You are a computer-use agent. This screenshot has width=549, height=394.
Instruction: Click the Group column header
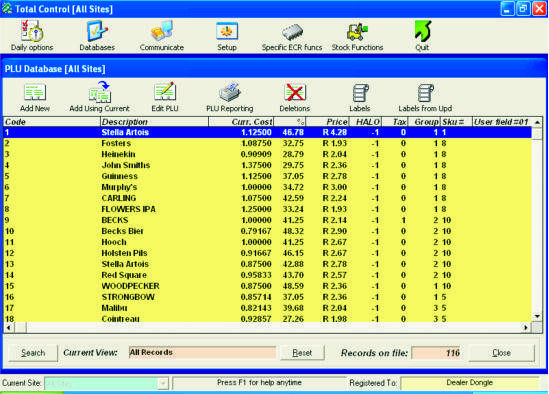[424, 122]
